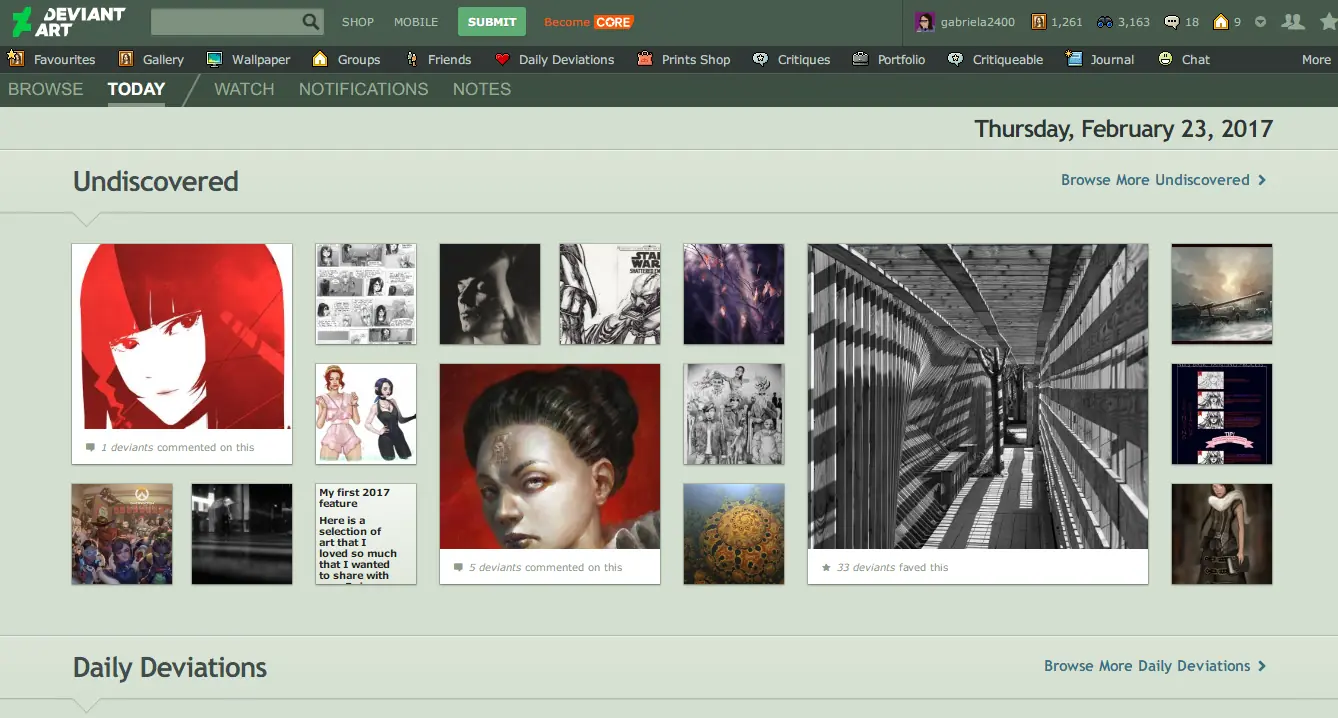The height and width of the screenshot is (718, 1338).
Task: Switch to the WATCH tab
Action: (244, 89)
